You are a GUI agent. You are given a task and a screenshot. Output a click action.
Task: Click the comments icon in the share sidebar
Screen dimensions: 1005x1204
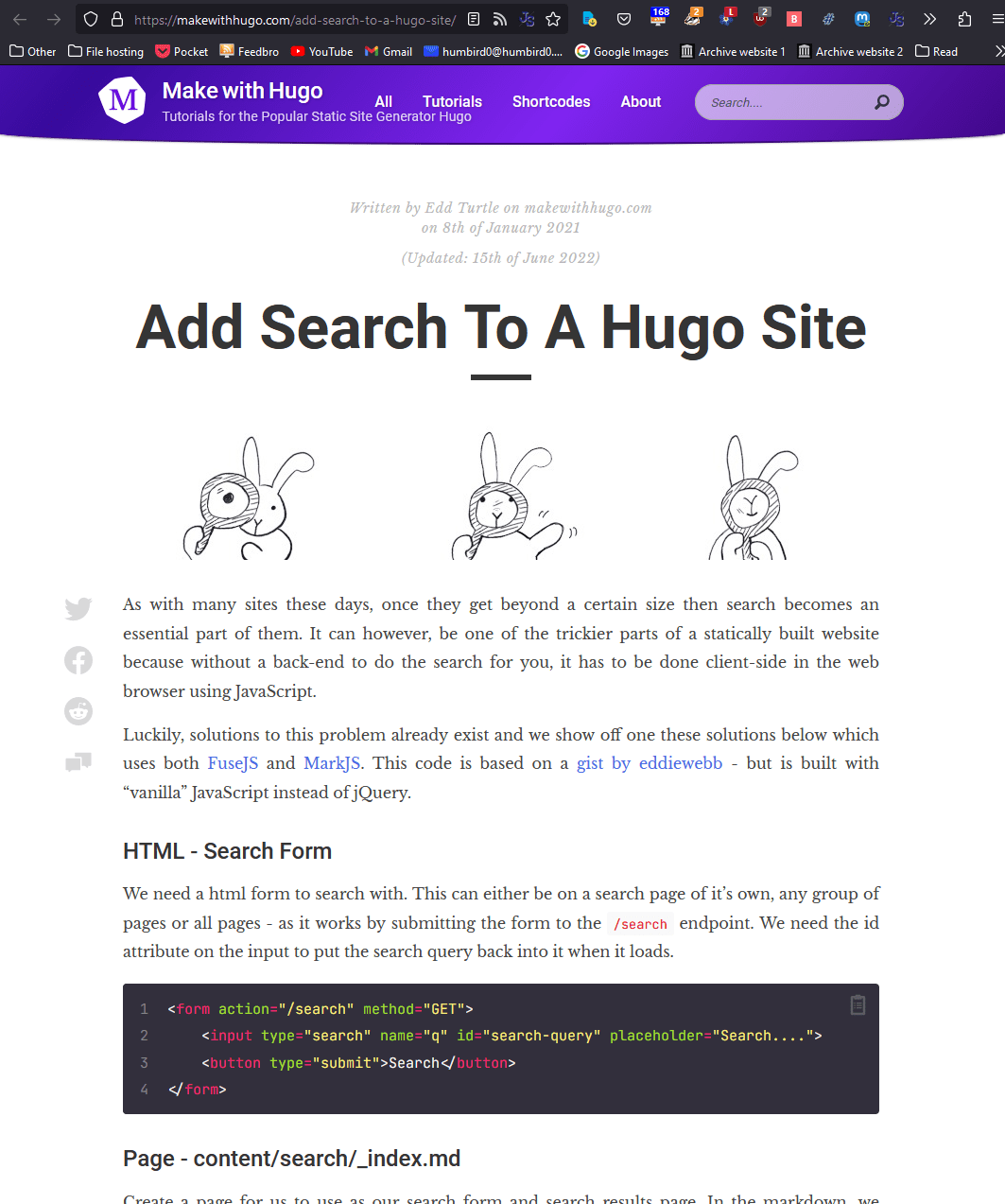point(78,762)
